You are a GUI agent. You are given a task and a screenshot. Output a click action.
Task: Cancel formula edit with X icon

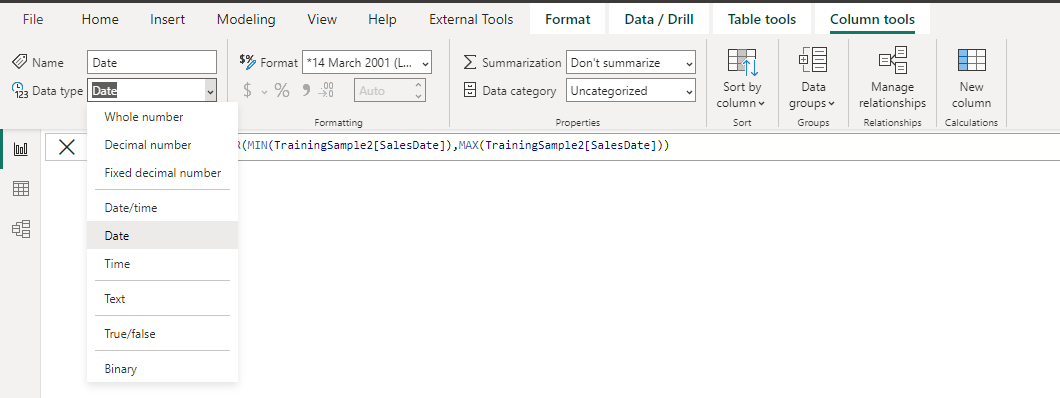67,147
